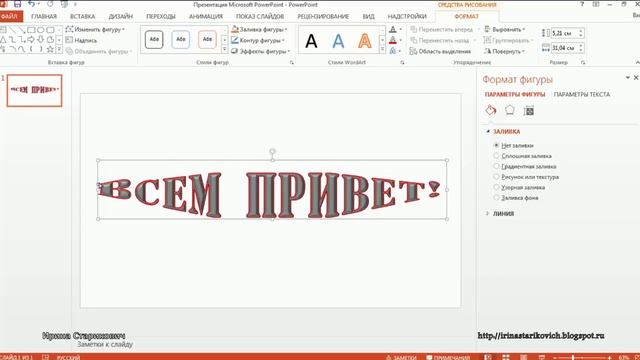Open the Size & Properties icon in pane
640x360 pixels.
pyautogui.click(x=529, y=111)
